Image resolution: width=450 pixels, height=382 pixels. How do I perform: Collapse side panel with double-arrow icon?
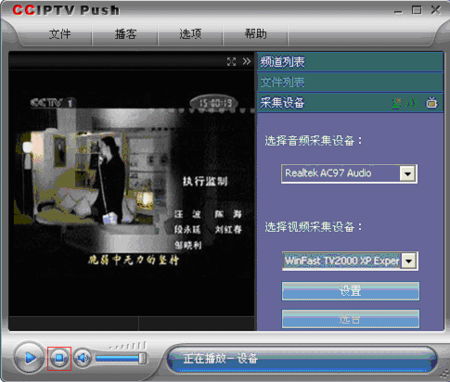click(247, 61)
